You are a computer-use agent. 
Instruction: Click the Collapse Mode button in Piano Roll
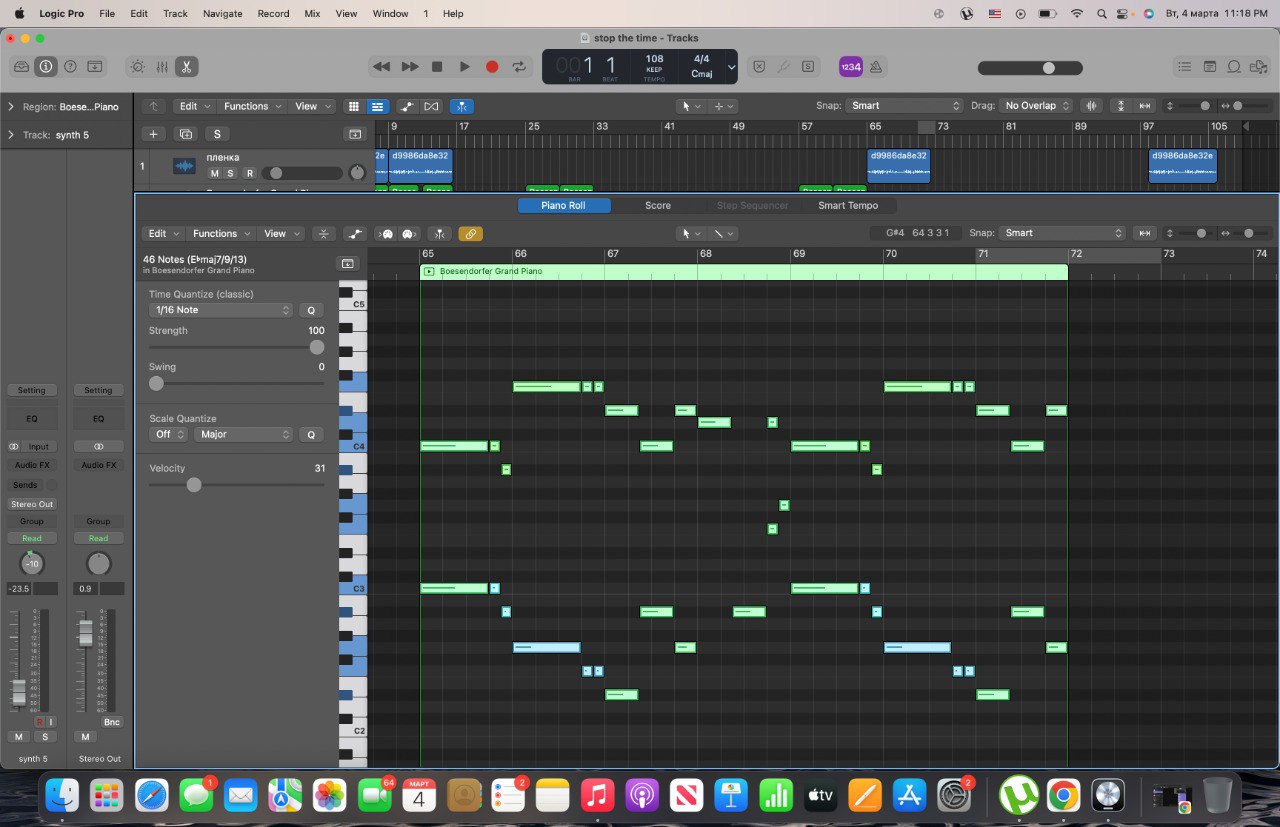point(323,234)
